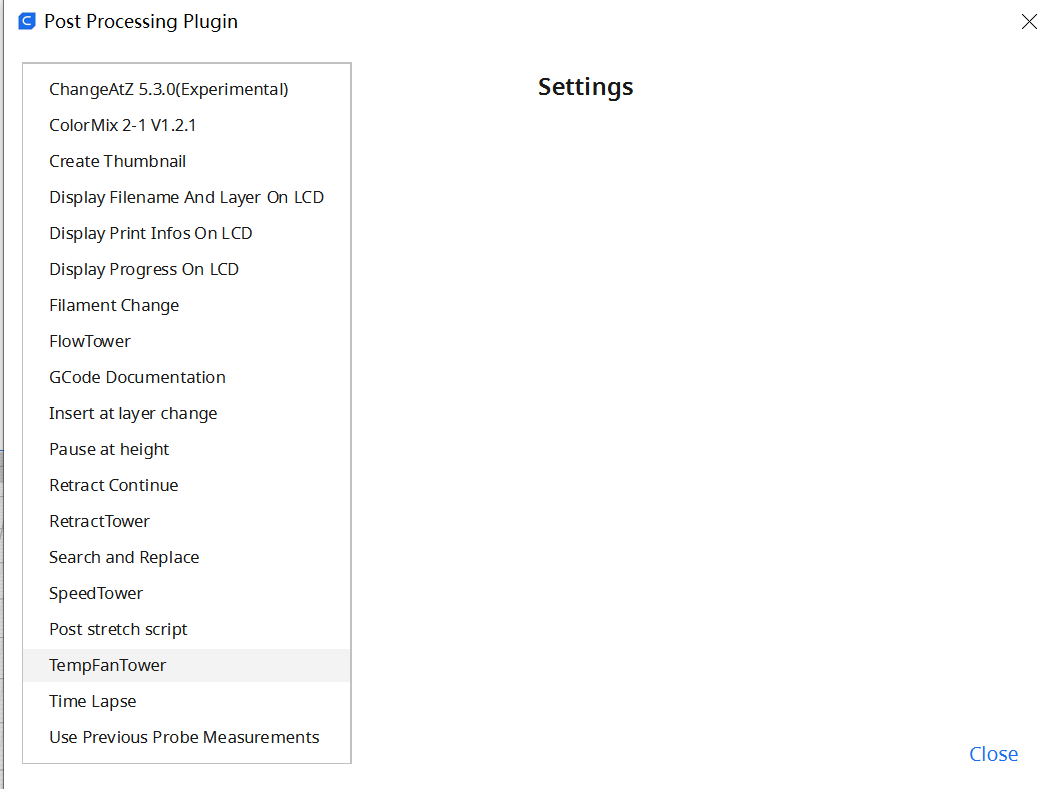1052x789 pixels.
Task: Choose Display Progress On LCD script
Action: 187,270
